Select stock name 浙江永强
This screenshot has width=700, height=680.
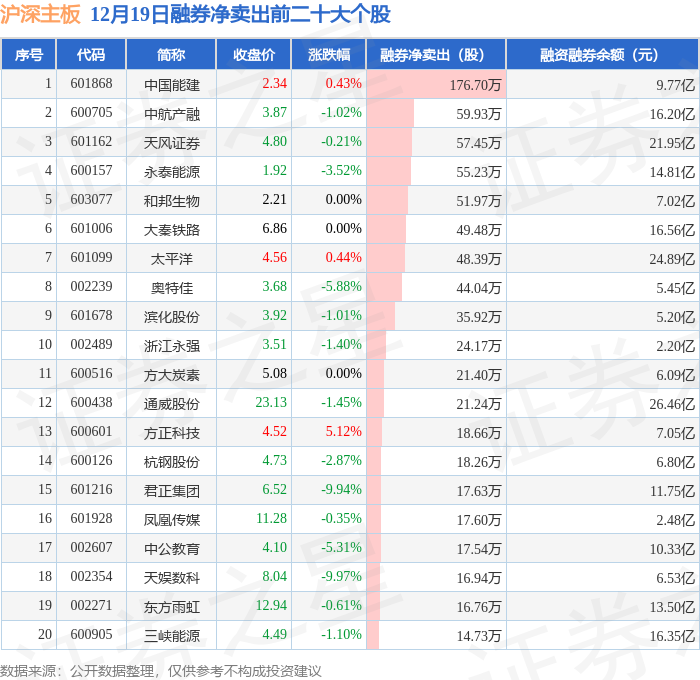tap(172, 346)
